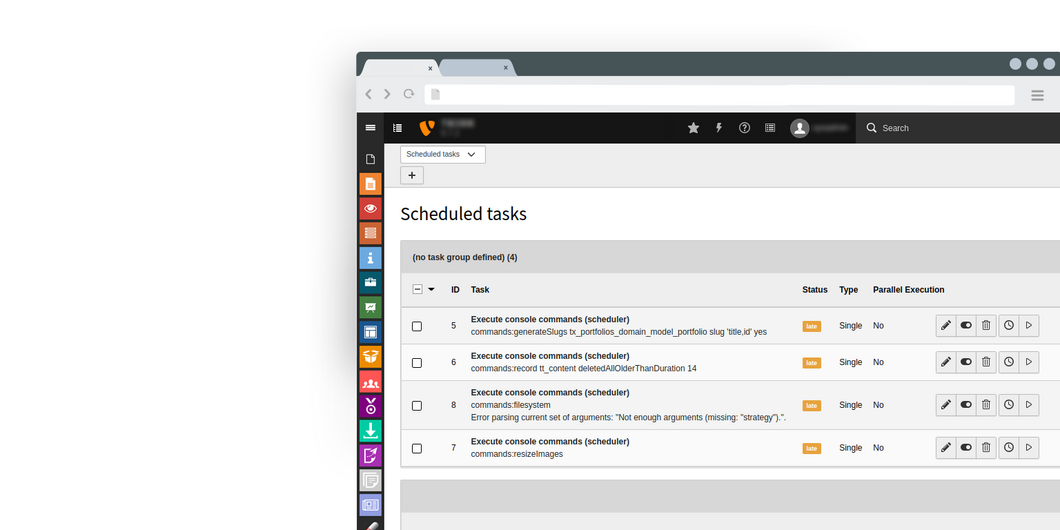Open the orange Page module icon
The image size is (1060, 530).
370,184
